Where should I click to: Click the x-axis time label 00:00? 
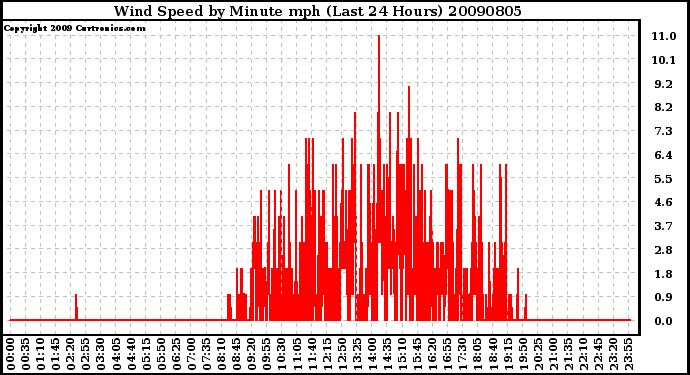point(11,354)
